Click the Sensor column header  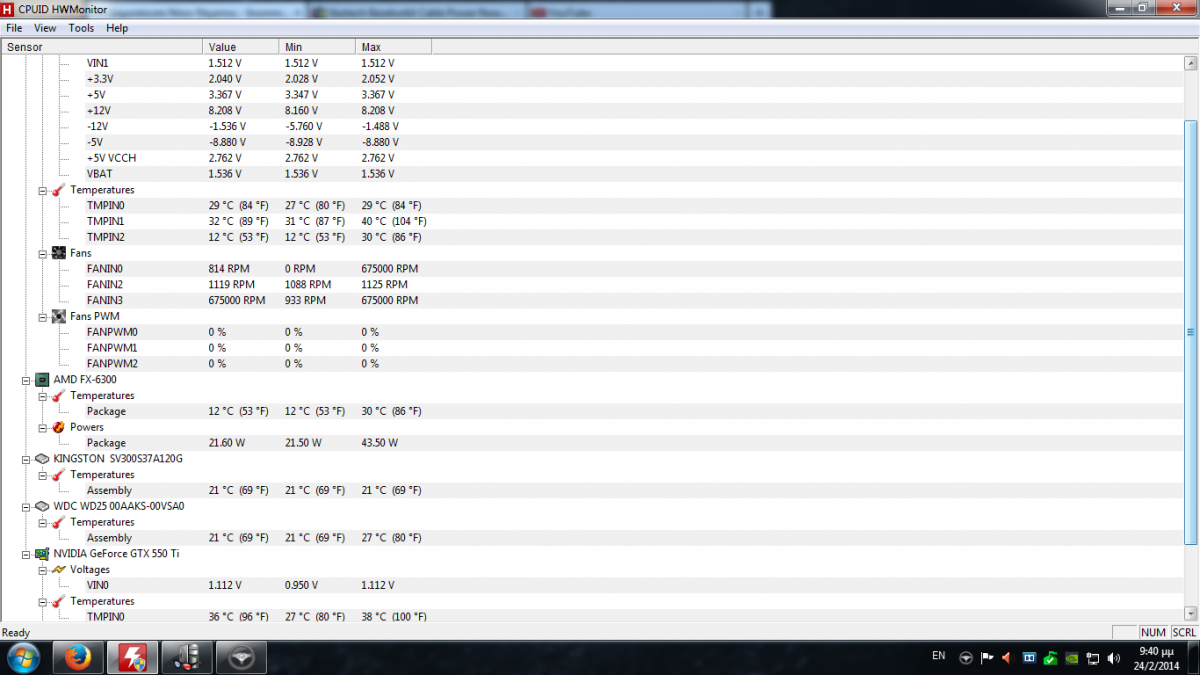[x=102, y=47]
